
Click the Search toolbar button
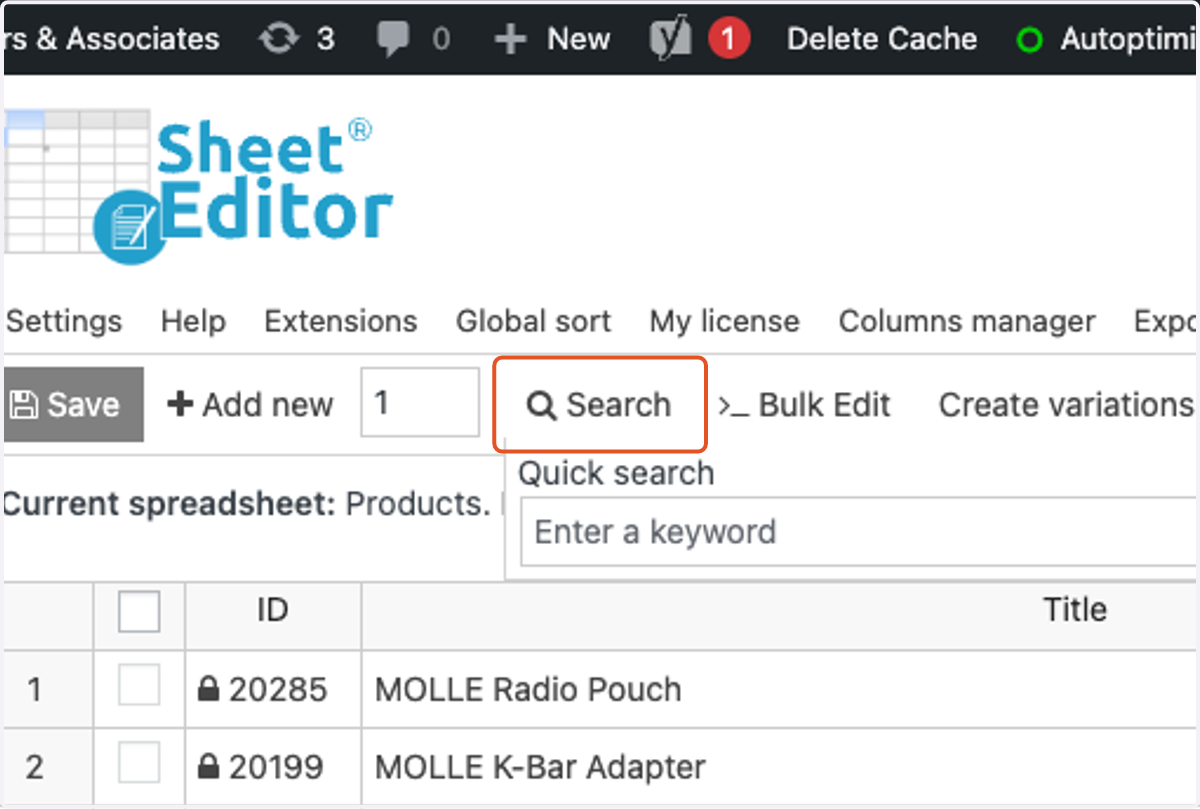600,404
